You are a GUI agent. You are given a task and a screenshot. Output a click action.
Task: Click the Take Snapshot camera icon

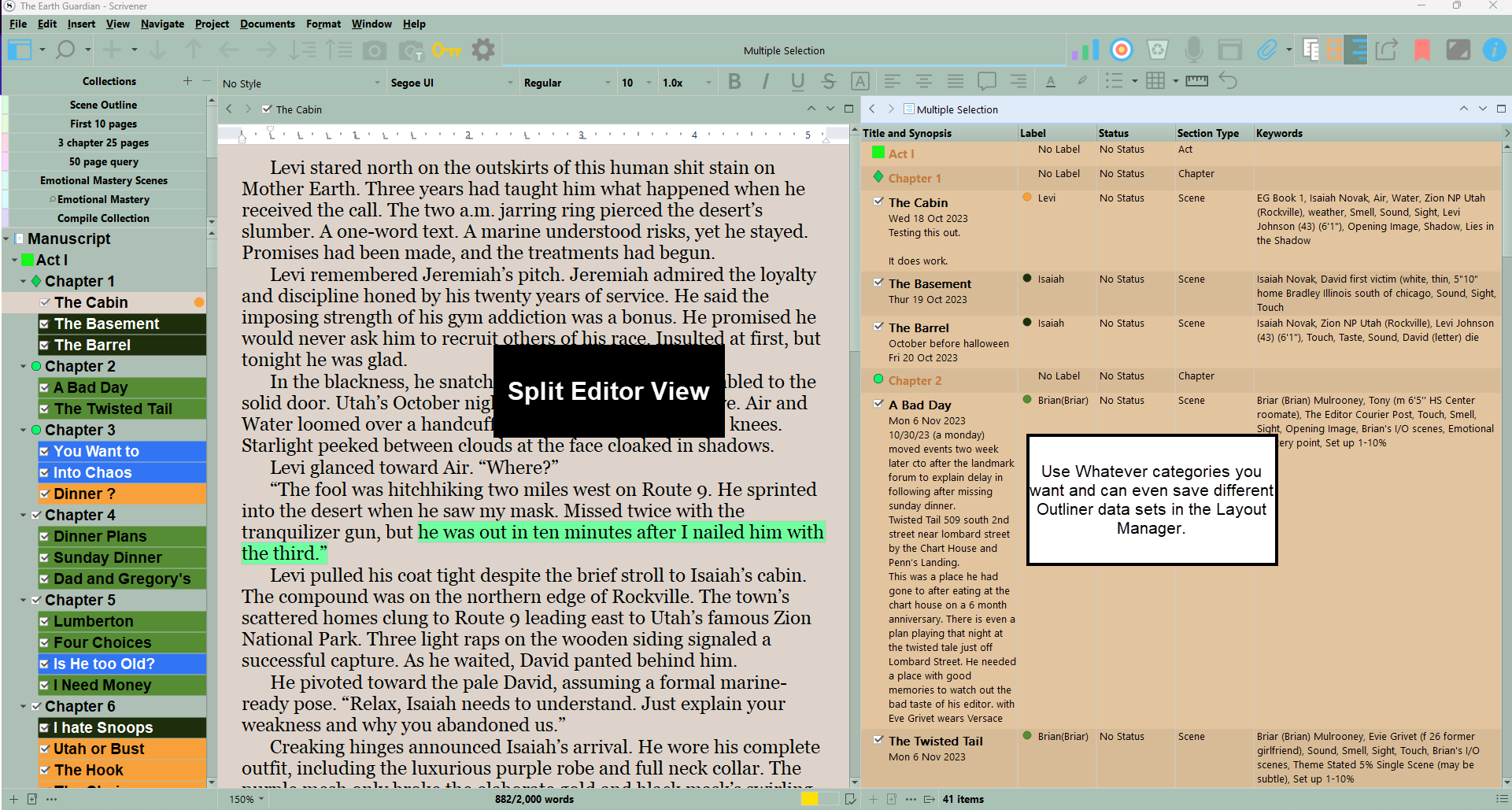click(375, 51)
